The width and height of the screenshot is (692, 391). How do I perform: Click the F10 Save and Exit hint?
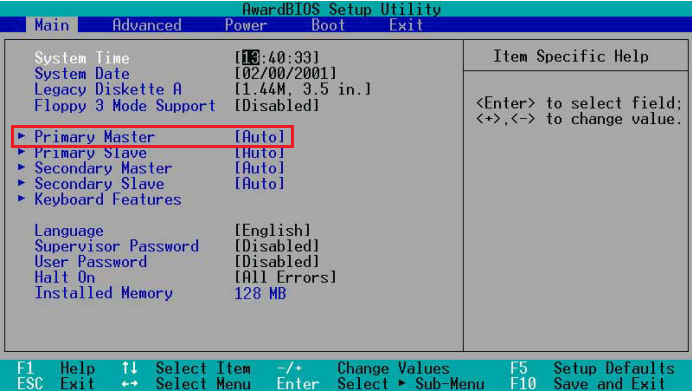point(587,383)
